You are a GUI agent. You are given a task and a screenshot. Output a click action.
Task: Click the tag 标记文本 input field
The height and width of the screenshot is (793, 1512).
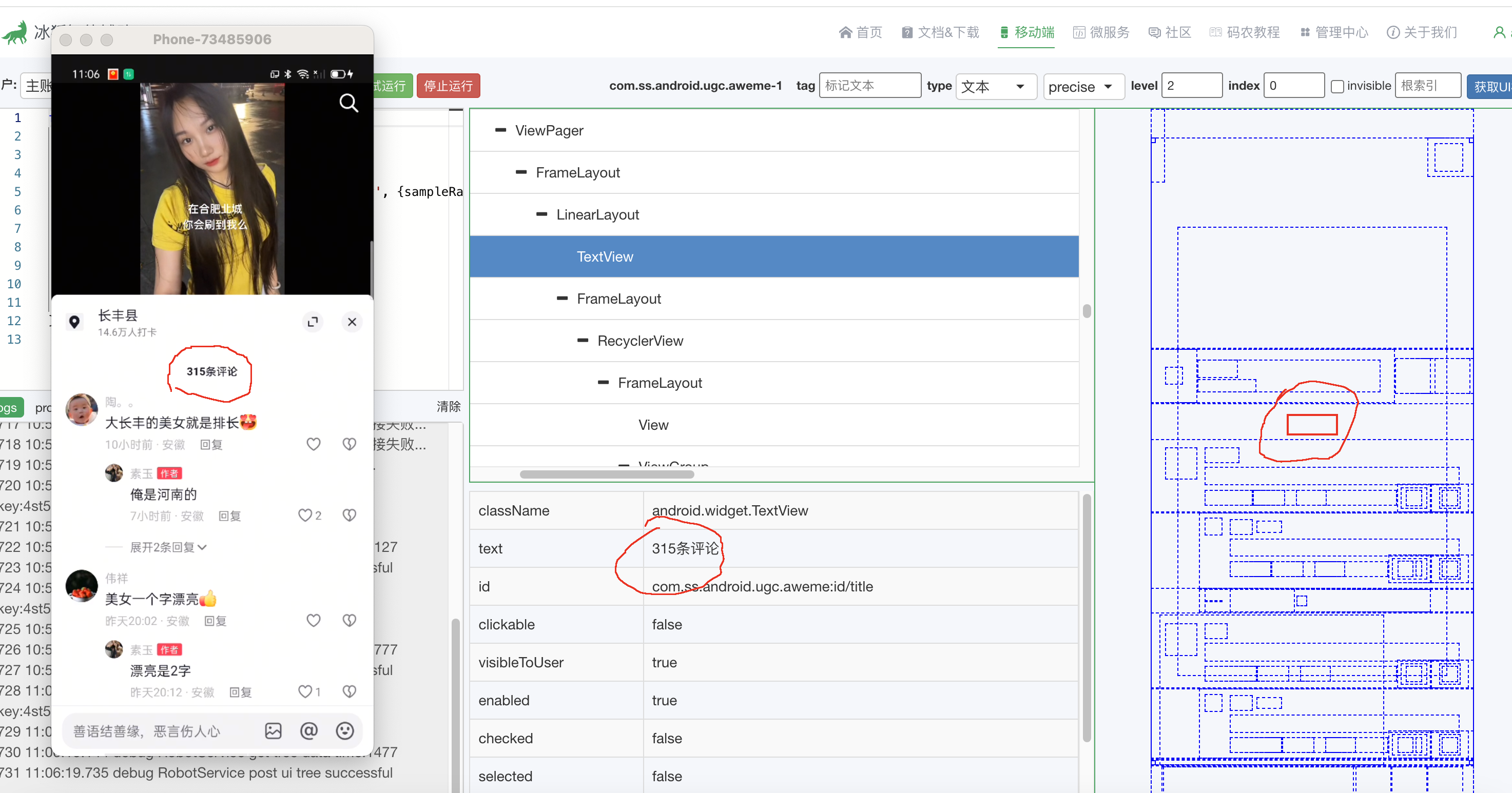(x=870, y=86)
